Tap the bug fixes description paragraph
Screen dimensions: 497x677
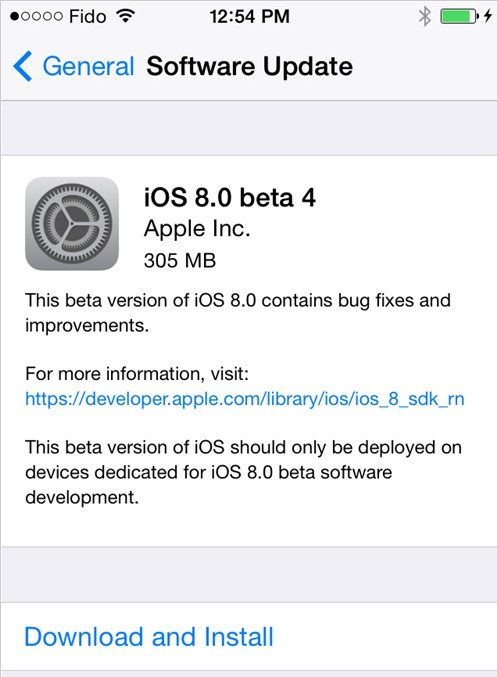(237, 312)
